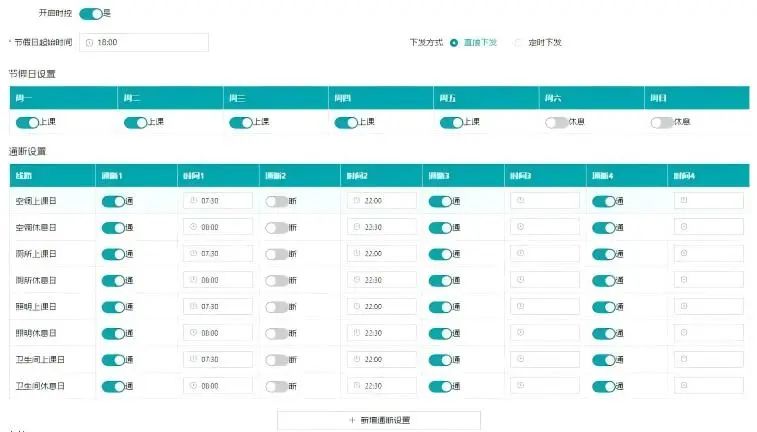Click 时间1 clock icon in 空调休息日 row

194,227
